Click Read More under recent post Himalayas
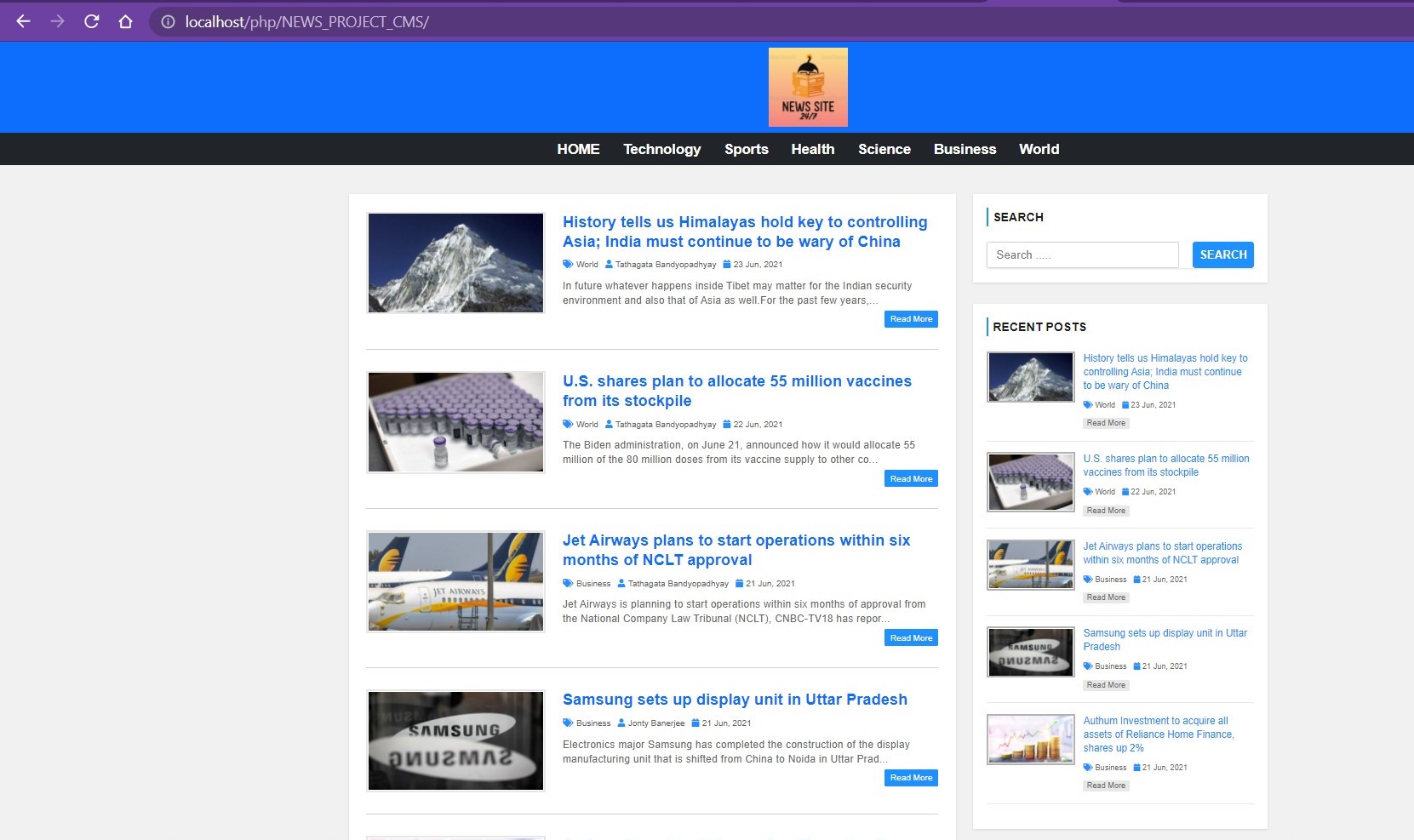This screenshot has width=1414, height=840. [1106, 423]
